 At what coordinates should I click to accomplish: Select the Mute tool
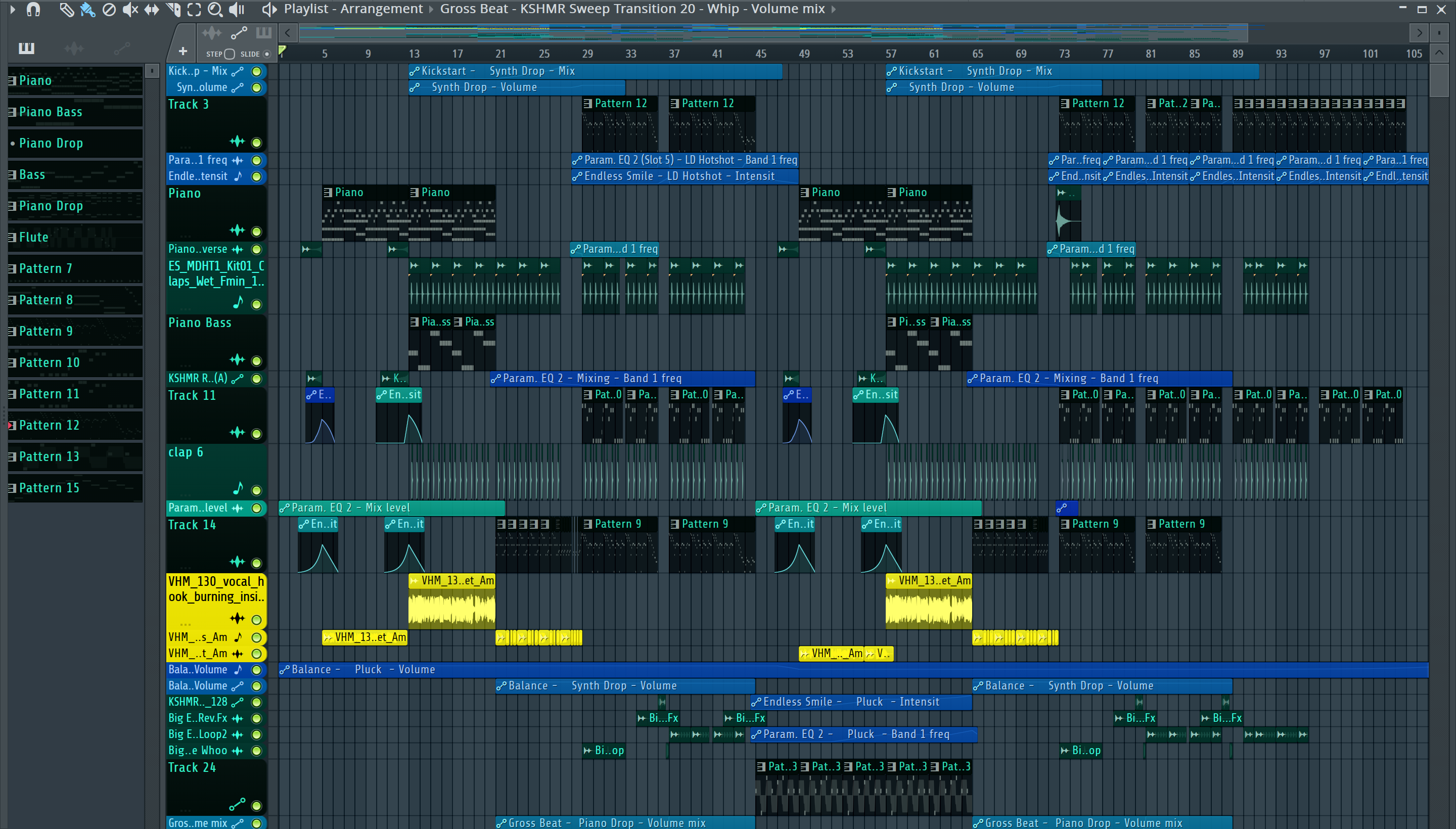tap(130, 9)
